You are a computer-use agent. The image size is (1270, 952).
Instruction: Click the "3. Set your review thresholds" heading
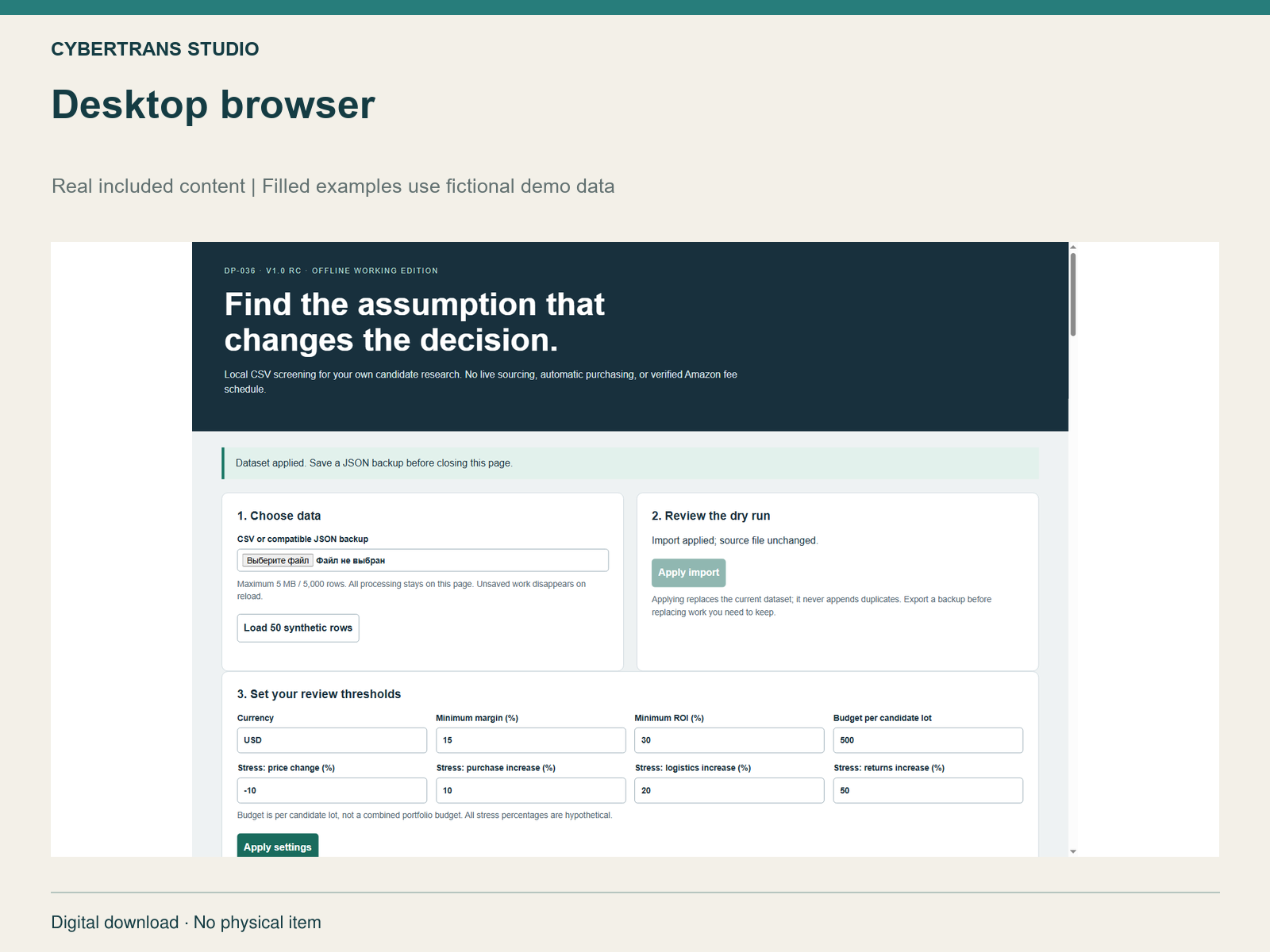coord(319,694)
